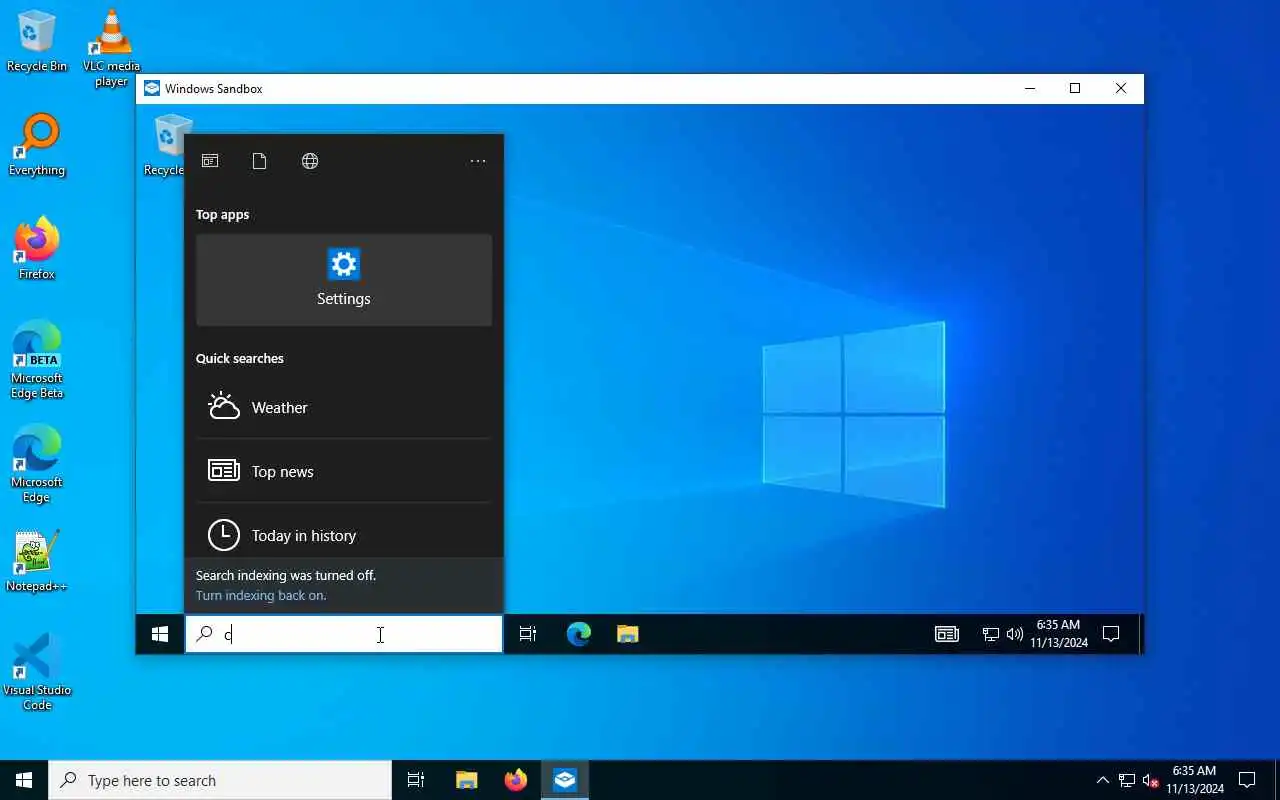Open File Explorer in sandbox taskbar

pos(627,634)
